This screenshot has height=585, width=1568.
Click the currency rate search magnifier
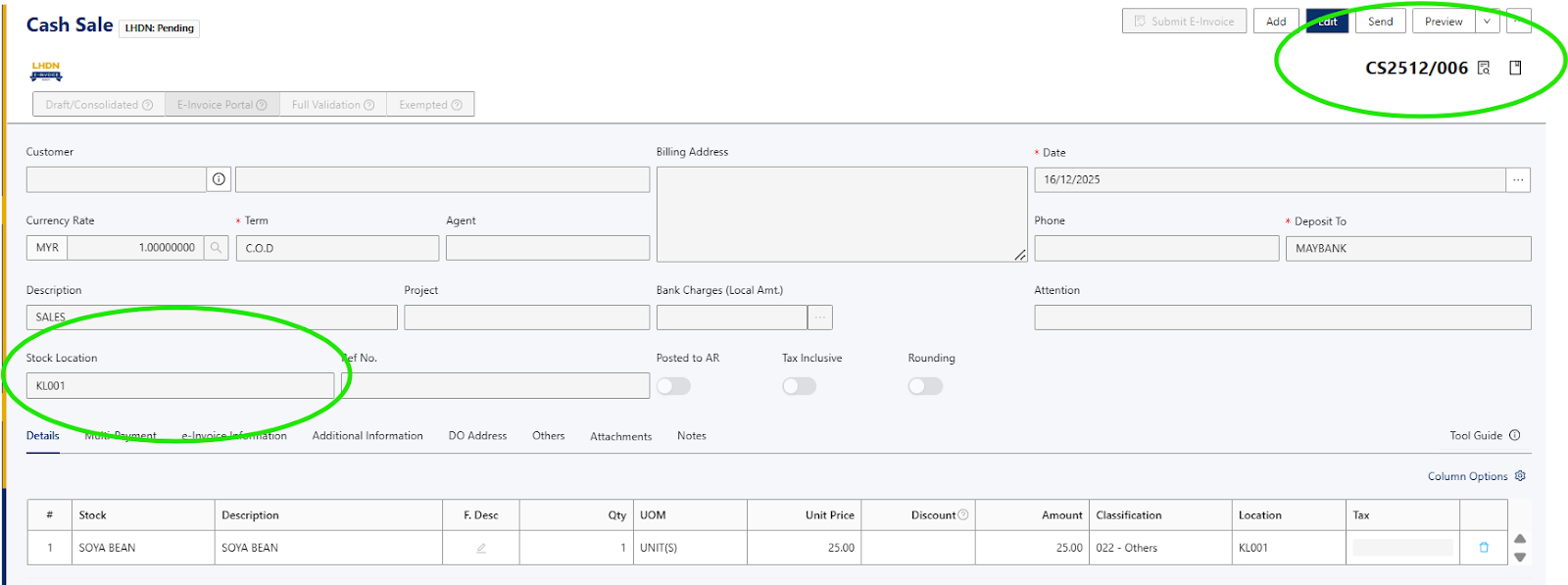point(217,248)
